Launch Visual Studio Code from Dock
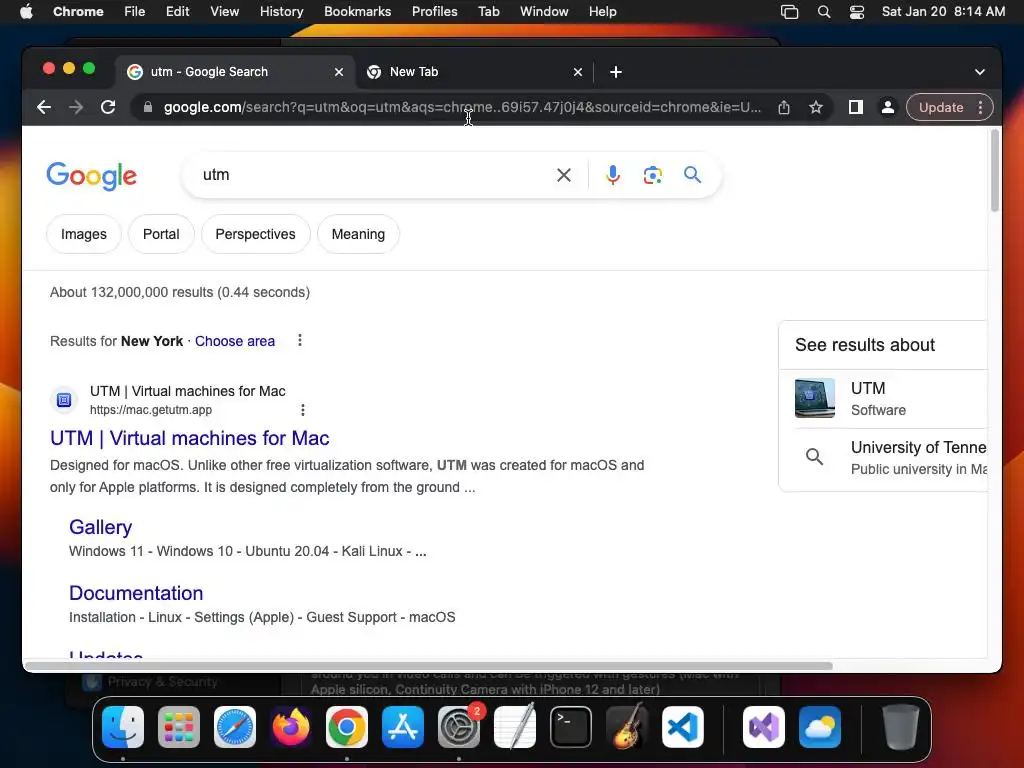The image size is (1024, 768). pyautogui.click(x=683, y=727)
